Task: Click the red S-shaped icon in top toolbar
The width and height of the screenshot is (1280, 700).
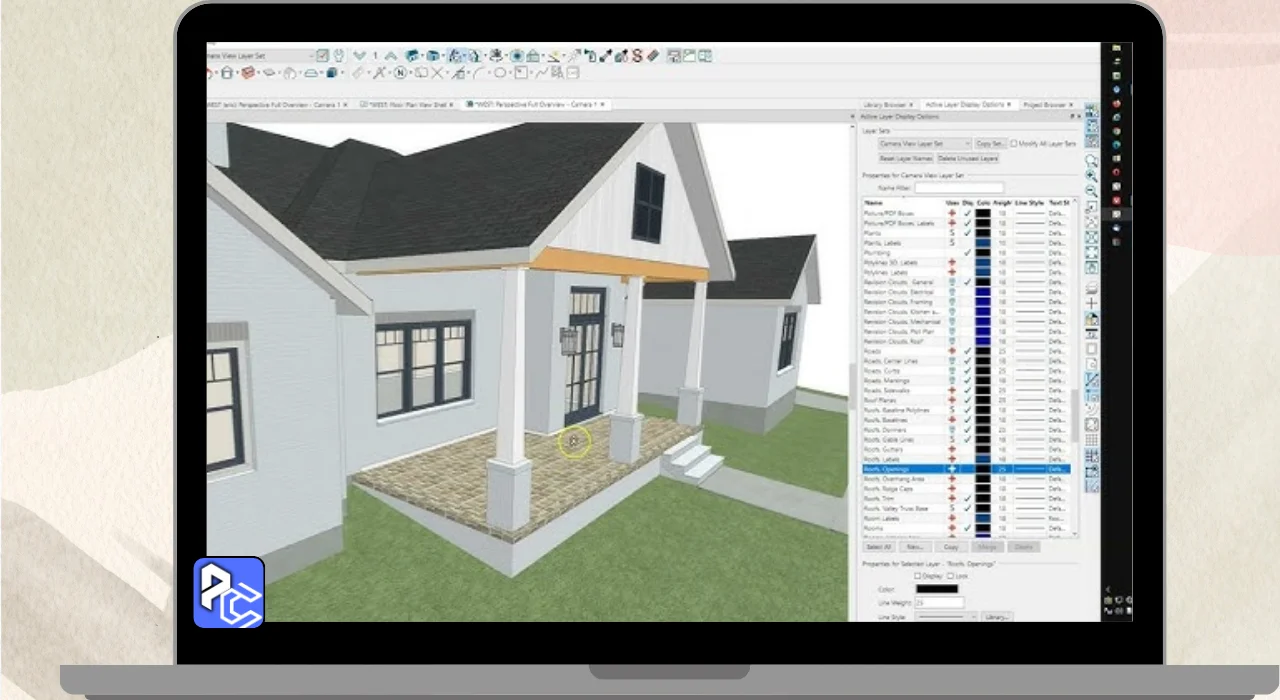Action: coord(637,55)
